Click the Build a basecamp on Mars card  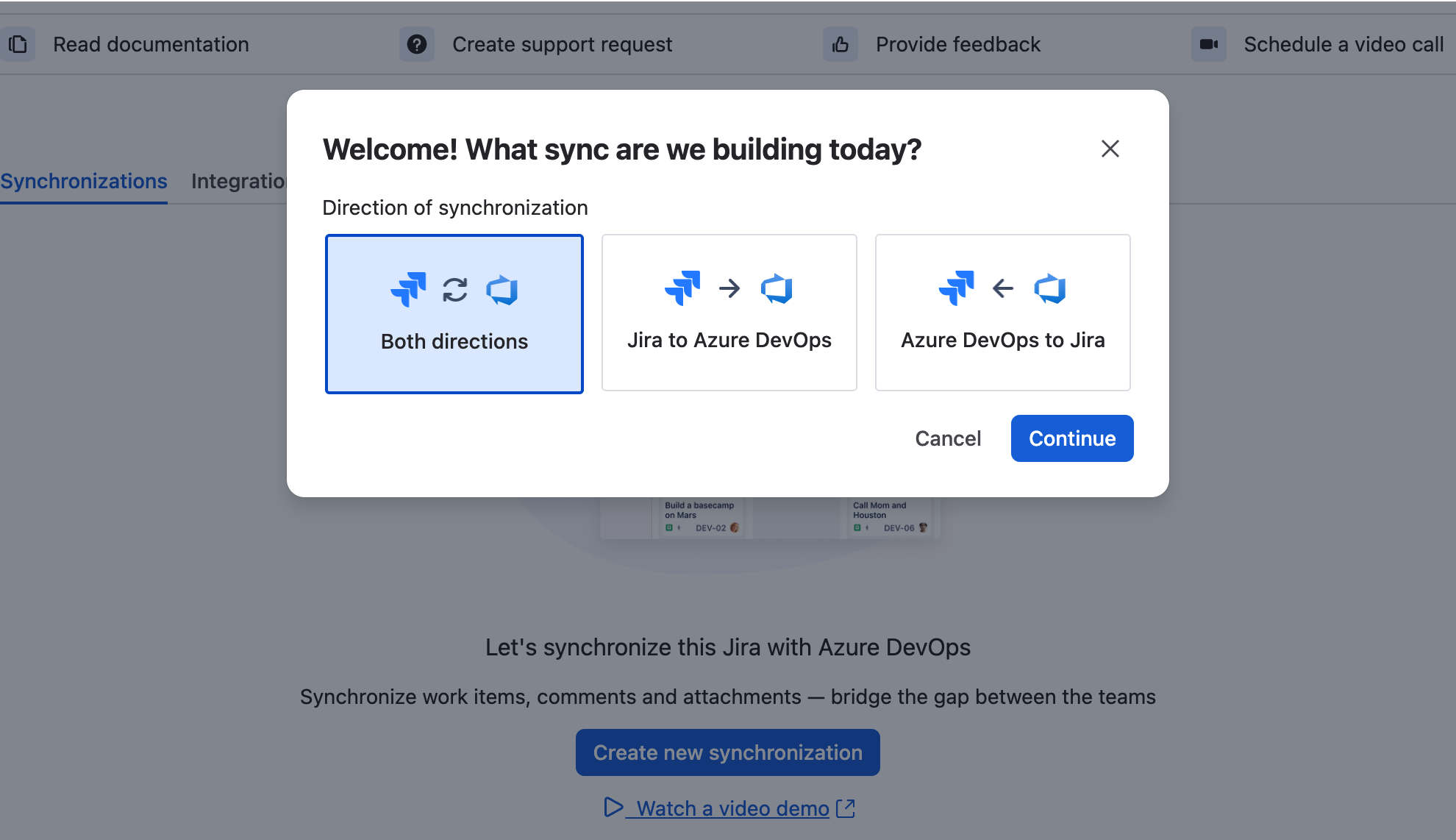(700, 516)
